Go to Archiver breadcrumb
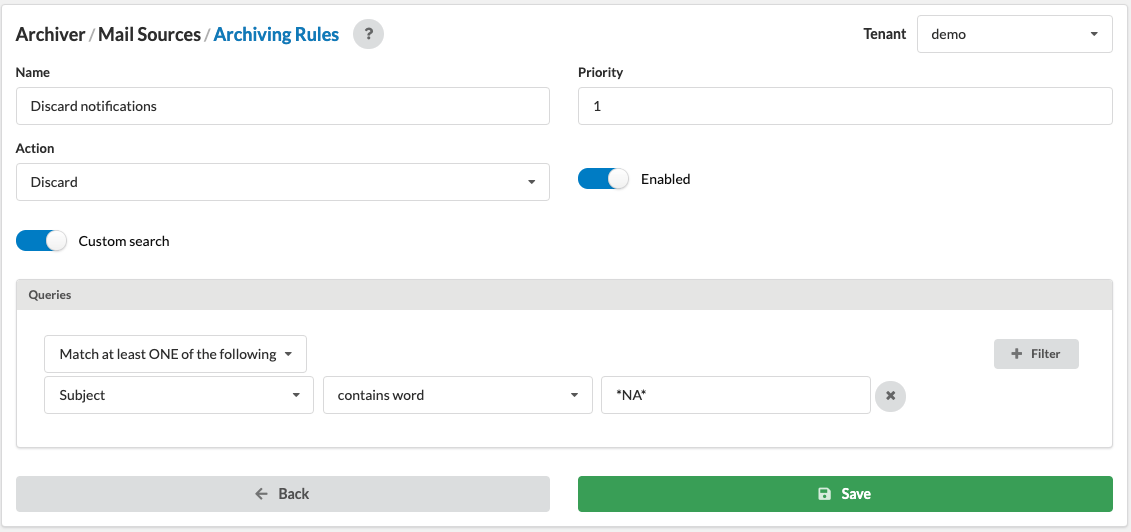Screen dimensions: 1131x532 50,34
